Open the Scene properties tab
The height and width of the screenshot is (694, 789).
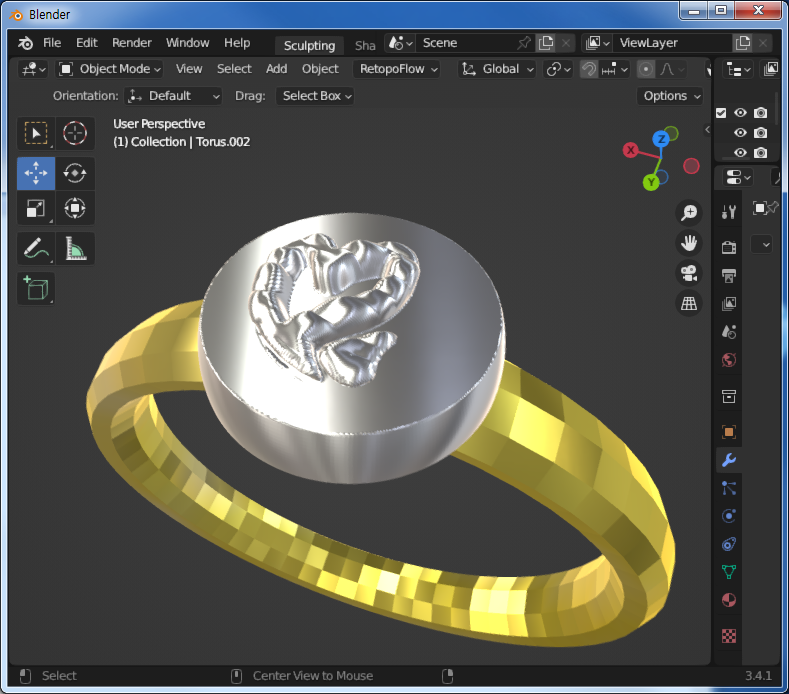click(x=729, y=332)
